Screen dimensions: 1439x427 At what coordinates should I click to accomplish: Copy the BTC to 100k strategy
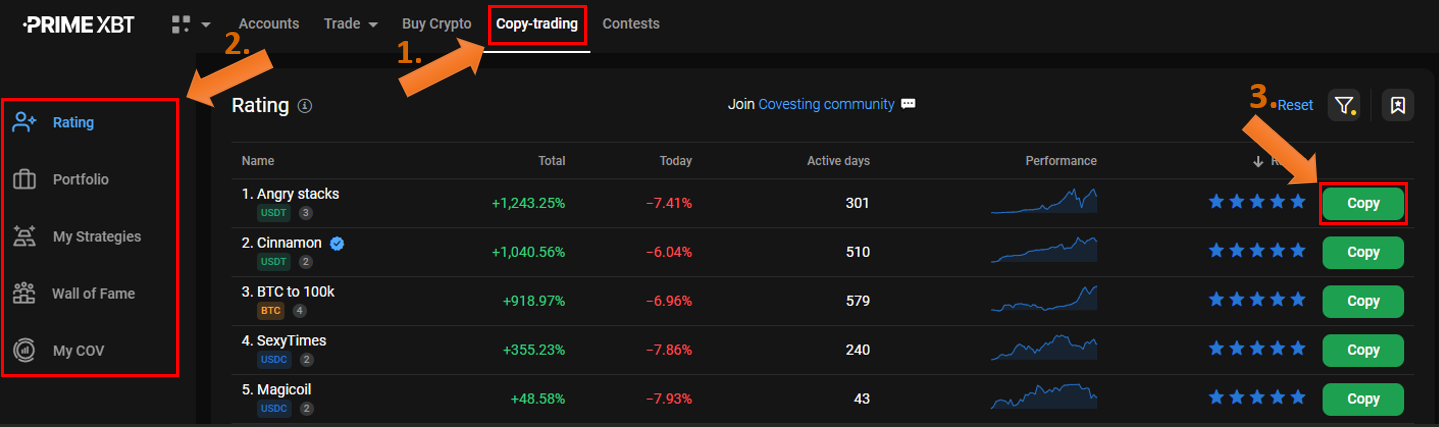click(1363, 301)
